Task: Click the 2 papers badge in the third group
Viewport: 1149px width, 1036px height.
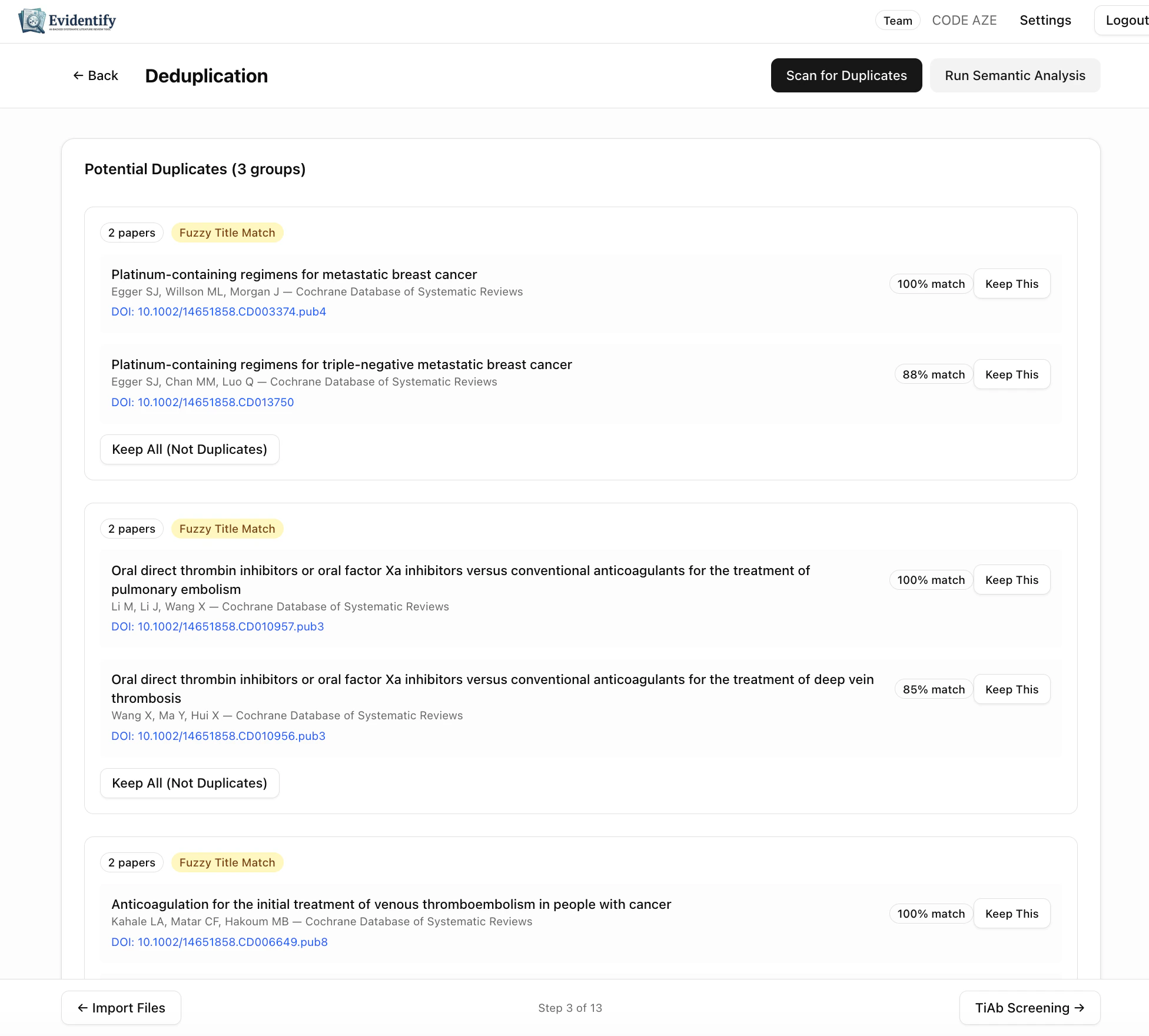Action: point(131,862)
